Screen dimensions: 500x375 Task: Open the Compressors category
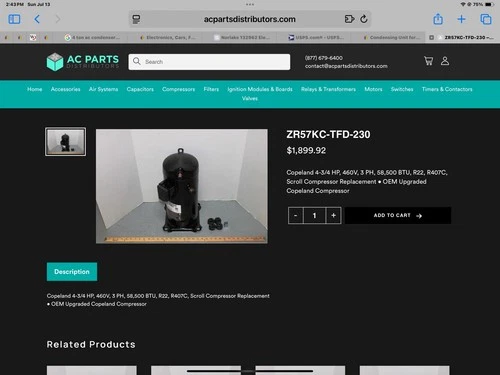click(x=178, y=89)
